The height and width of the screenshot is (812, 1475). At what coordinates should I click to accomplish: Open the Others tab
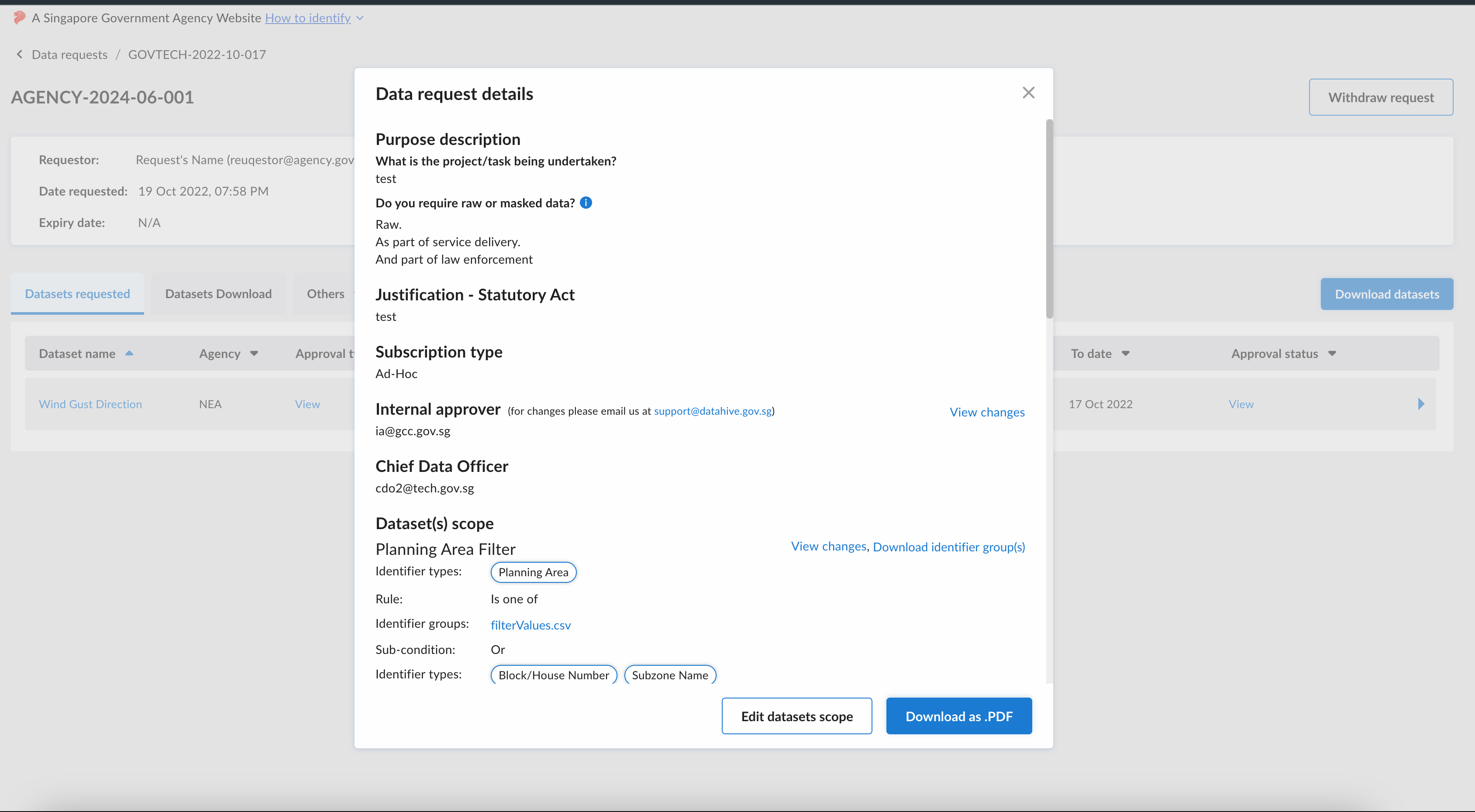(x=325, y=294)
